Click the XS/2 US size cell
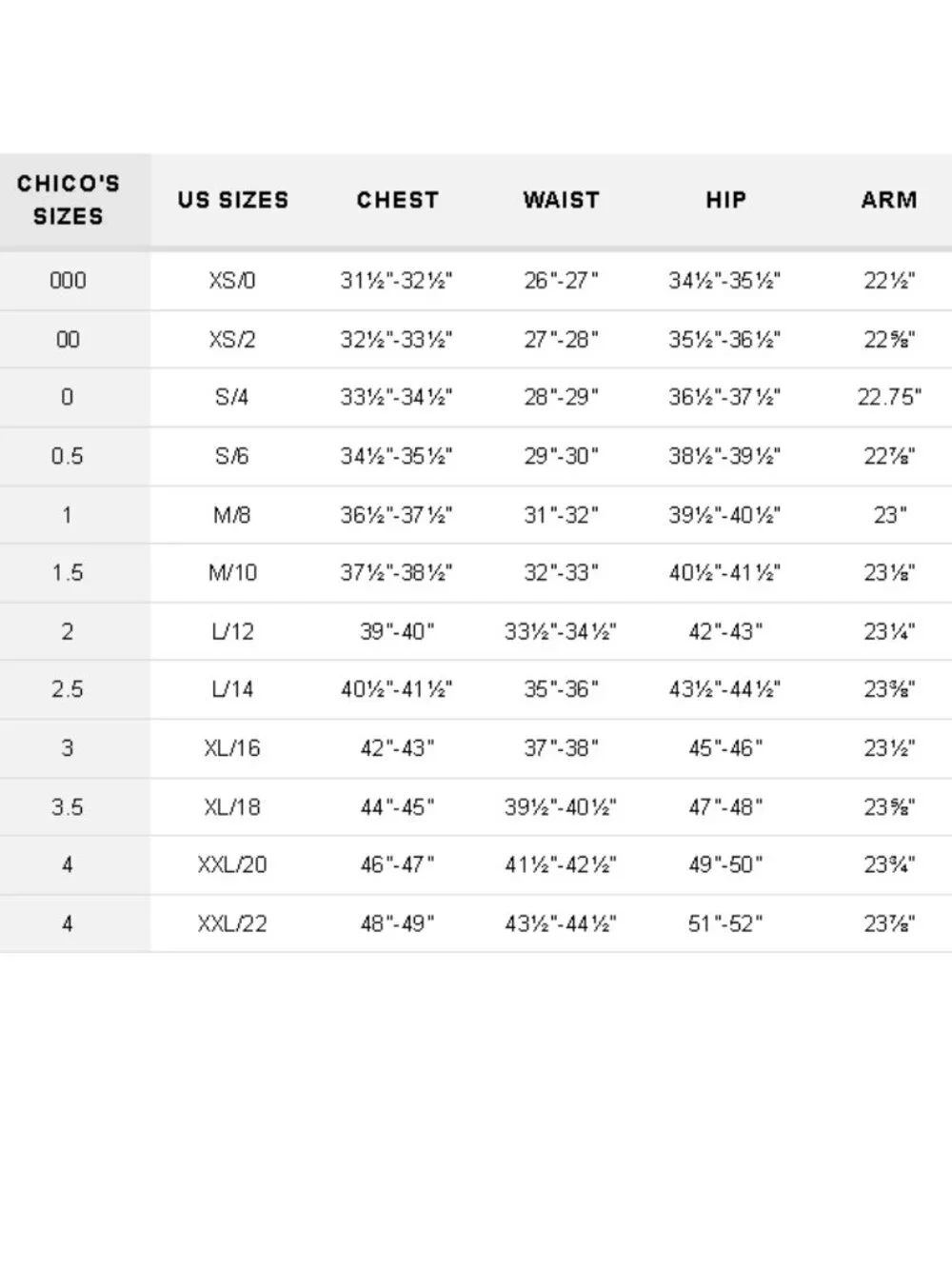The height and width of the screenshot is (1269, 952). (232, 340)
